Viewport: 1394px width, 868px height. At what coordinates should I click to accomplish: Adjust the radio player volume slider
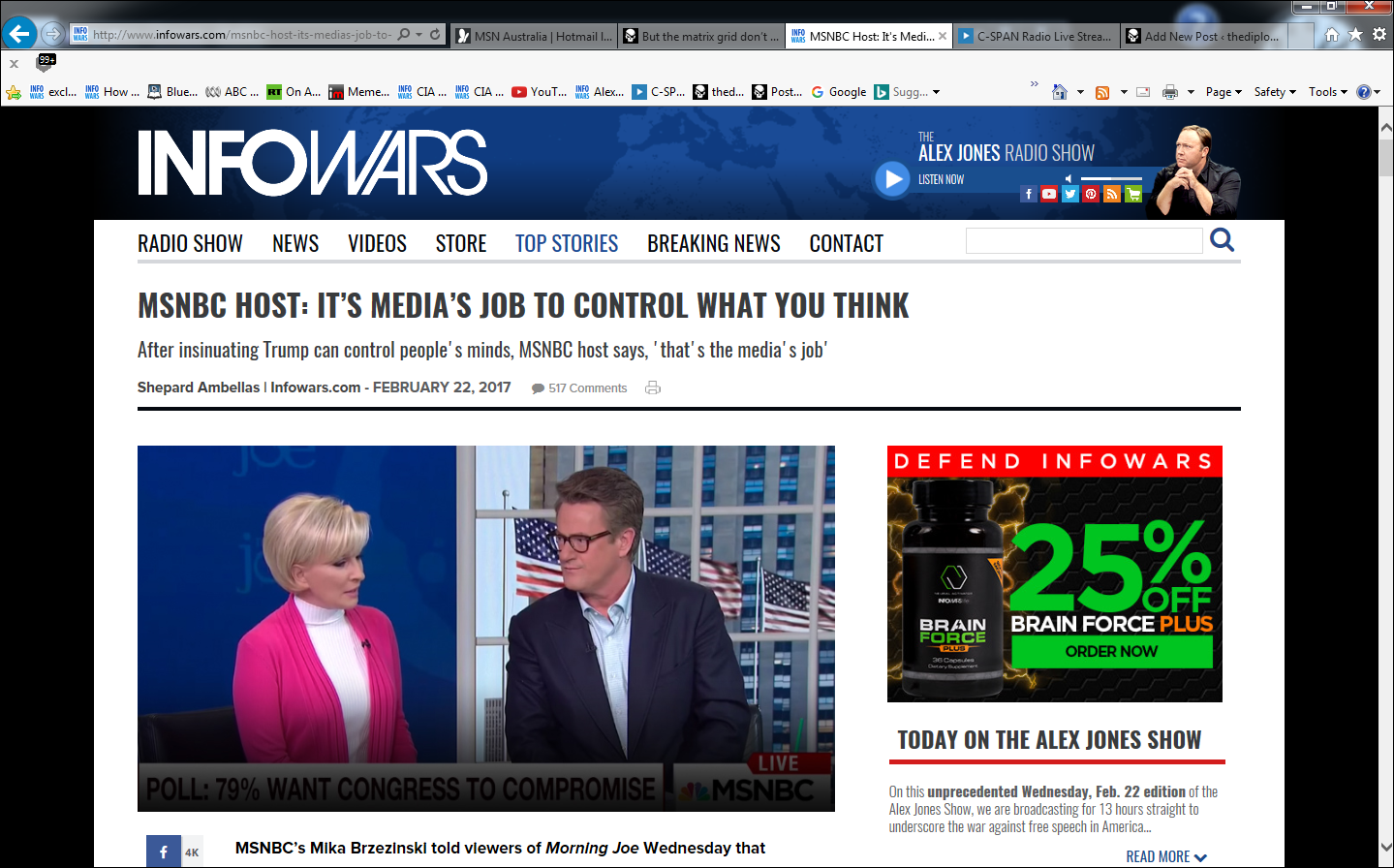1111,178
